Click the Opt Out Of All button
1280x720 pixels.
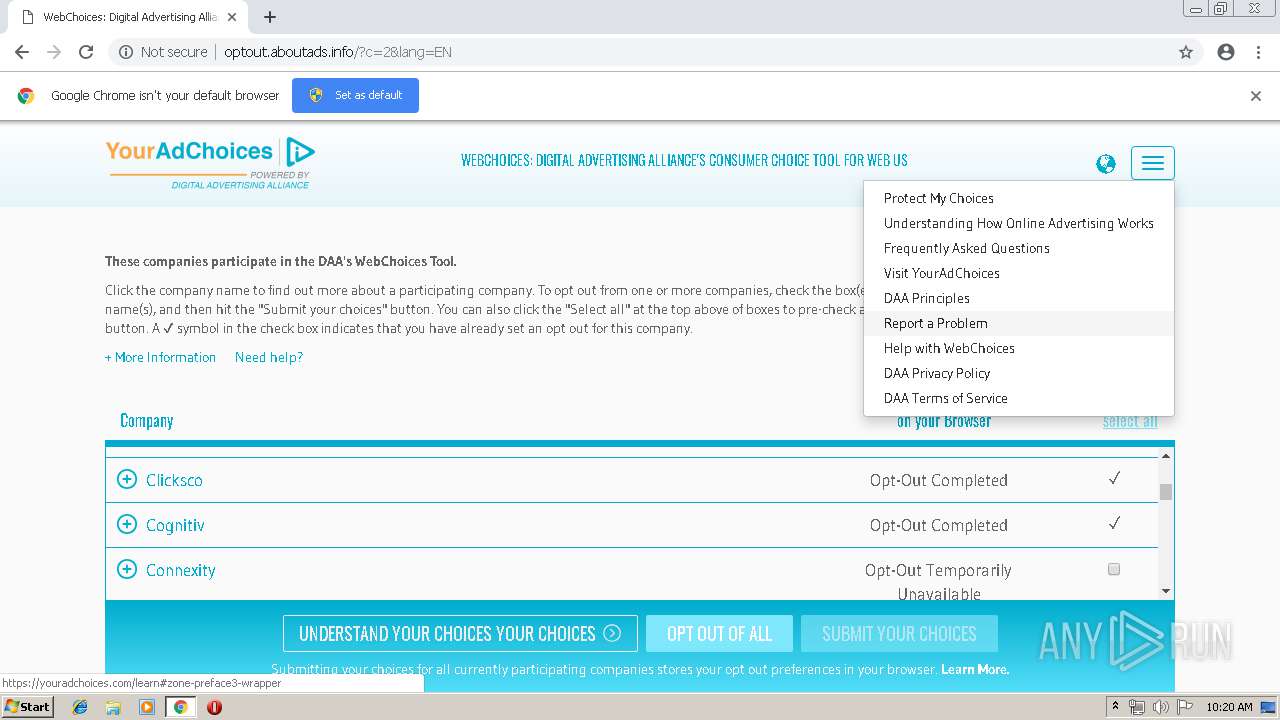pyautogui.click(x=719, y=634)
